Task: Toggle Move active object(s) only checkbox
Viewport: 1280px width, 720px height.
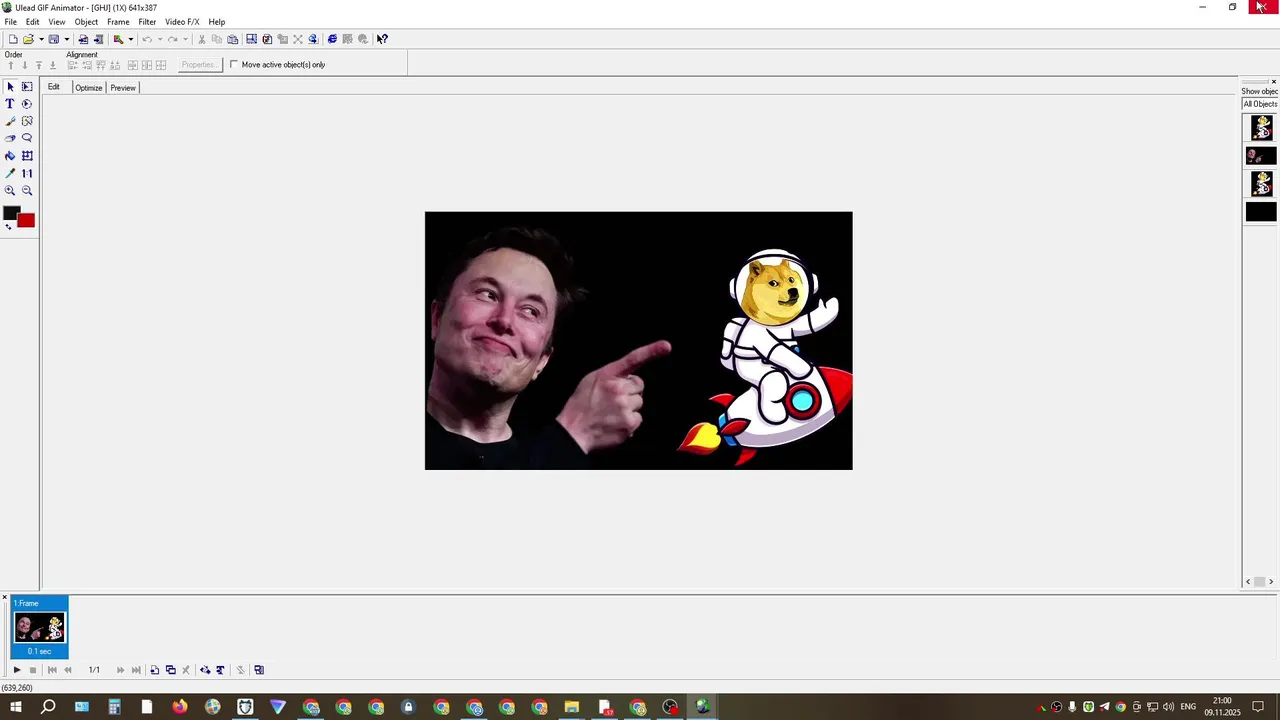Action: pos(234,64)
